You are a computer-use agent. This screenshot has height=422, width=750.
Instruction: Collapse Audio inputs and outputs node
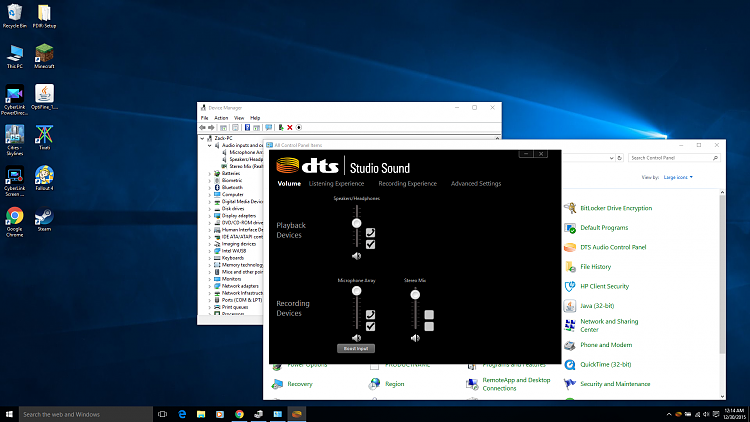pyautogui.click(x=210, y=145)
